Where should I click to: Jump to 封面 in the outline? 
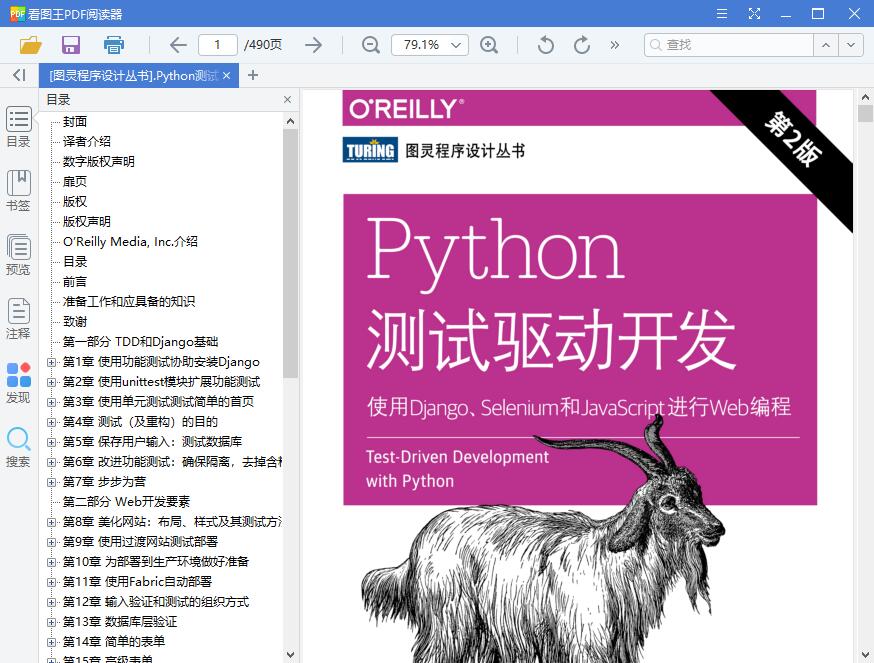click(75, 122)
